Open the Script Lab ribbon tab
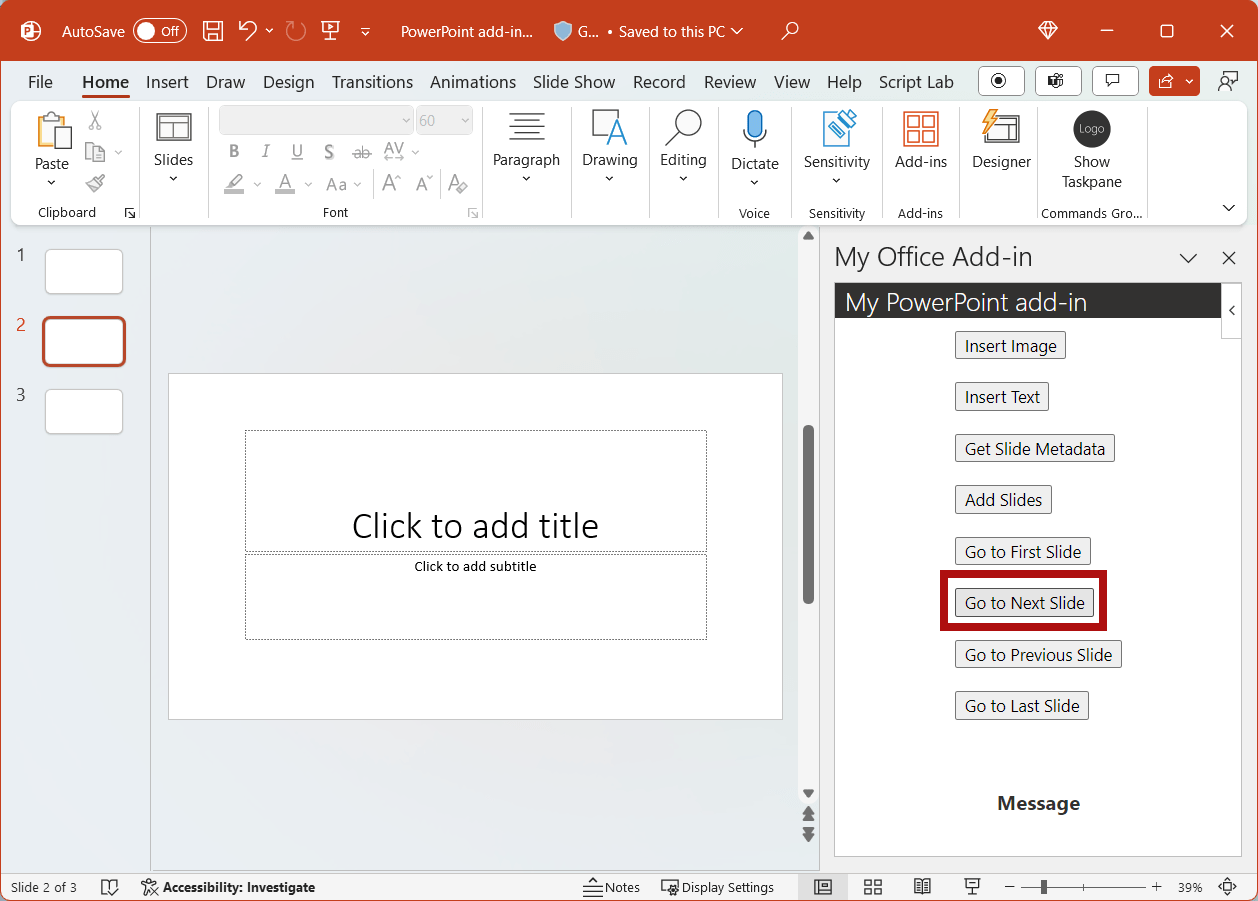This screenshot has width=1258, height=901. [916, 82]
